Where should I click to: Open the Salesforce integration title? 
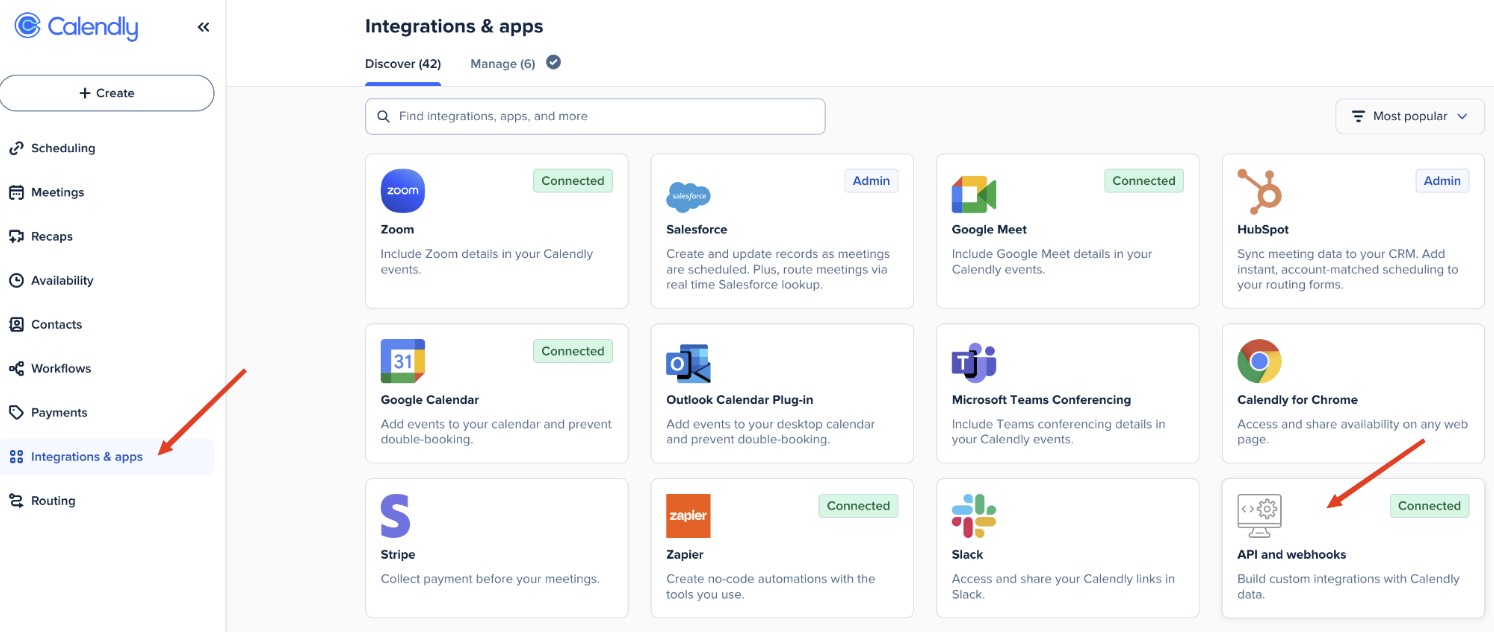[696, 229]
